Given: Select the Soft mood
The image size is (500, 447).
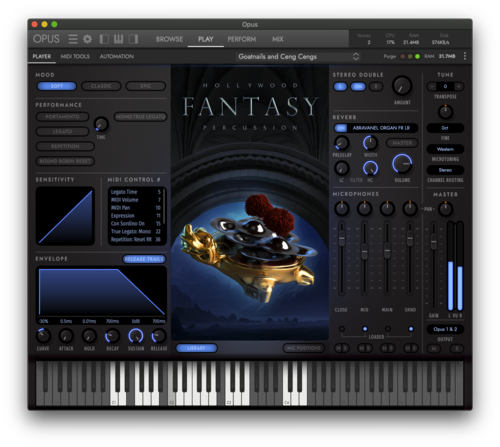Looking at the screenshot, I should click(x=57, y=86).
